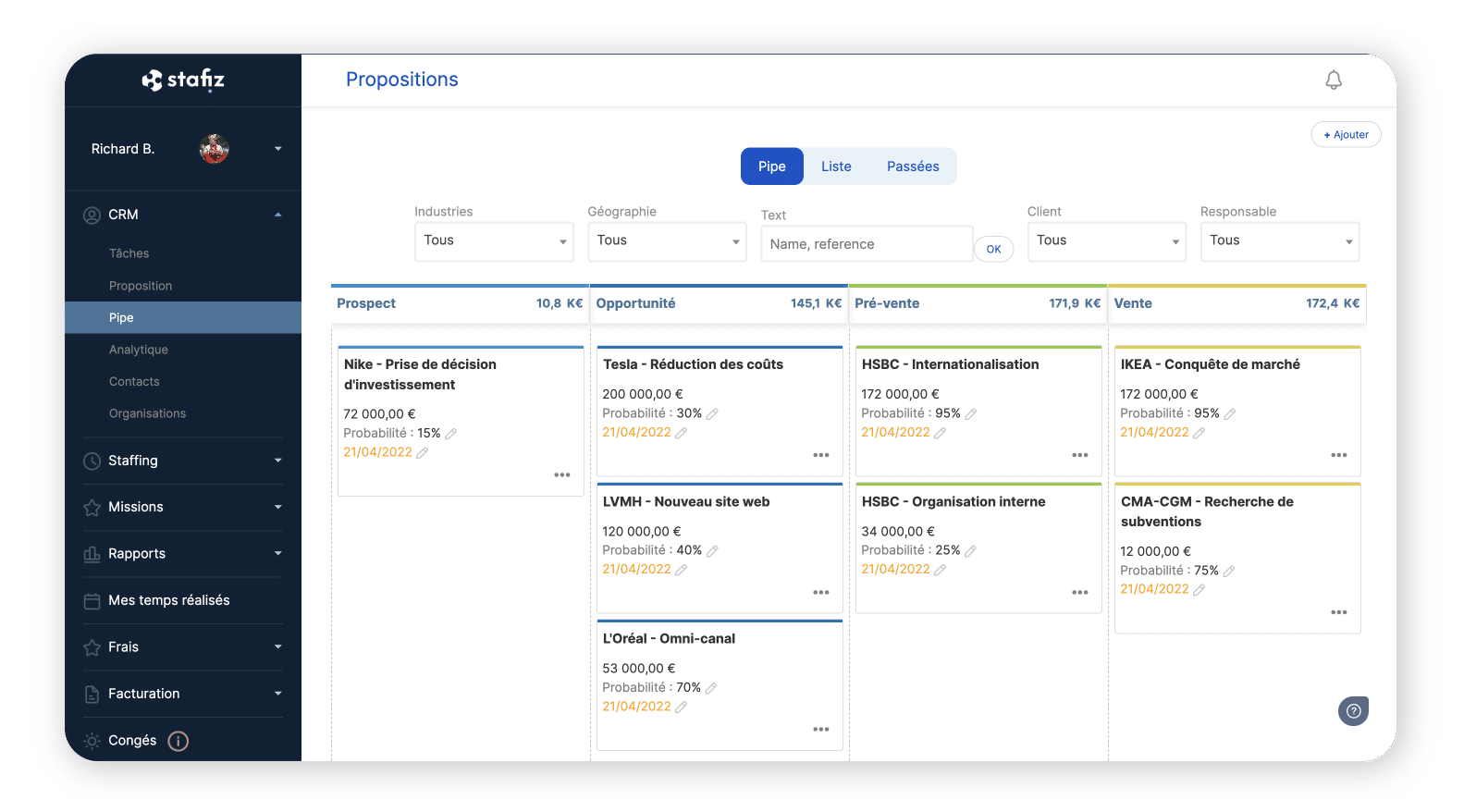Click Richard B. profile avatar
The image size is (1464, 812).
point(214,149)
